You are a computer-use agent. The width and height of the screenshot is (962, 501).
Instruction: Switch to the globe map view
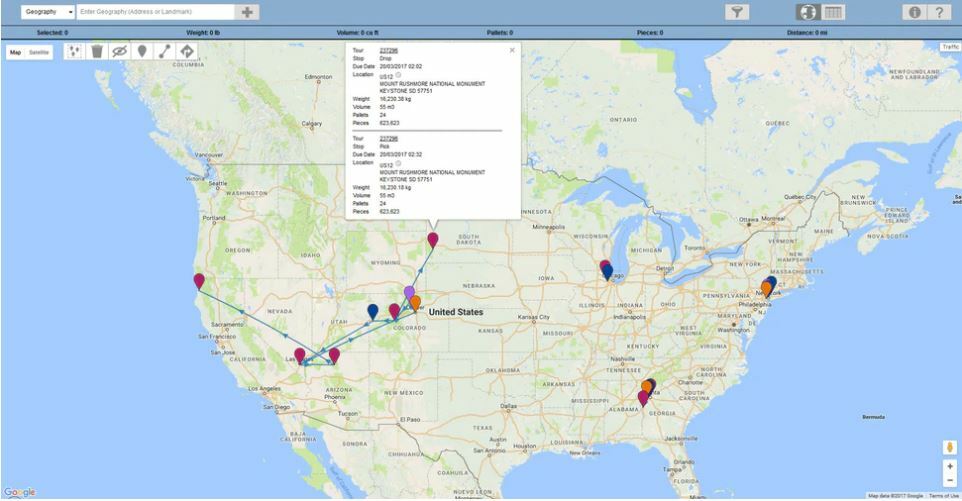pyautogui.click(x=808, y=12)
